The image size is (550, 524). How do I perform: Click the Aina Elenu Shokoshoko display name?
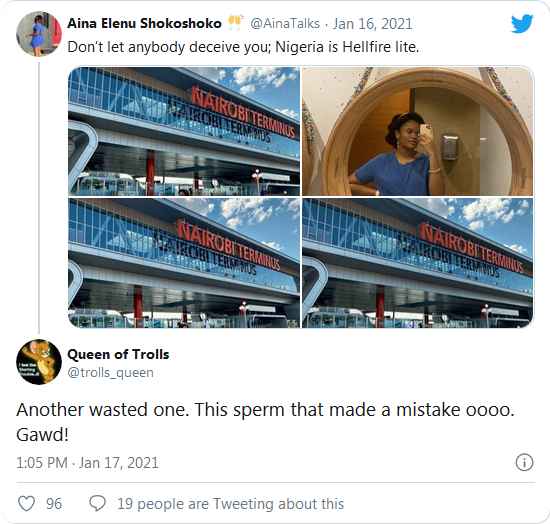pos(144,23)
